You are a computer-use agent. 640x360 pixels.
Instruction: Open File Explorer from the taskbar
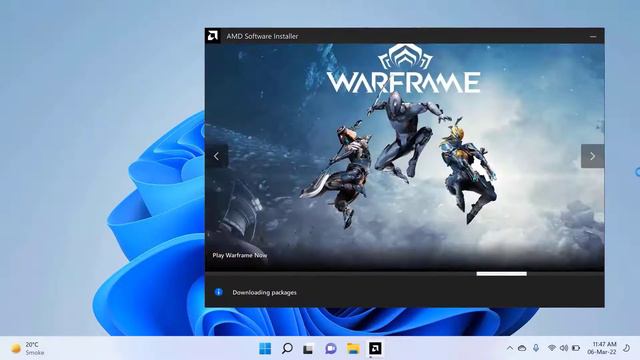[x=353, y=349]
